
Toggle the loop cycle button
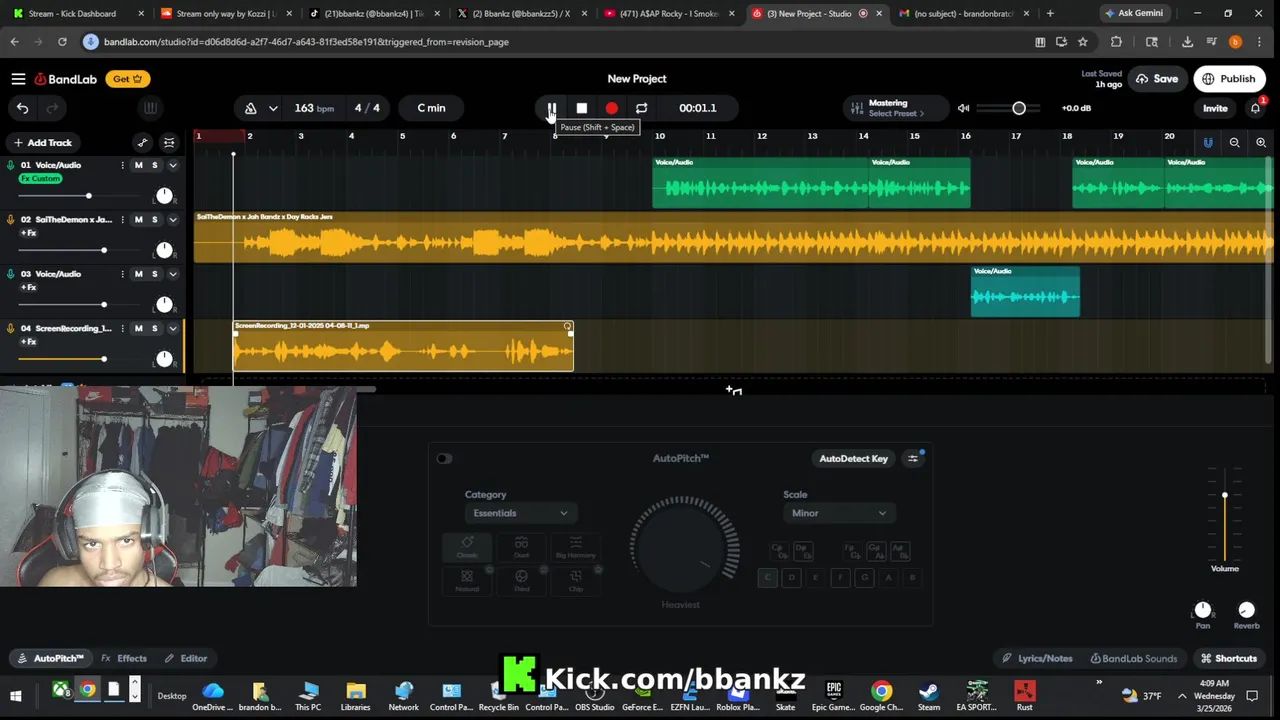point(641,108)
